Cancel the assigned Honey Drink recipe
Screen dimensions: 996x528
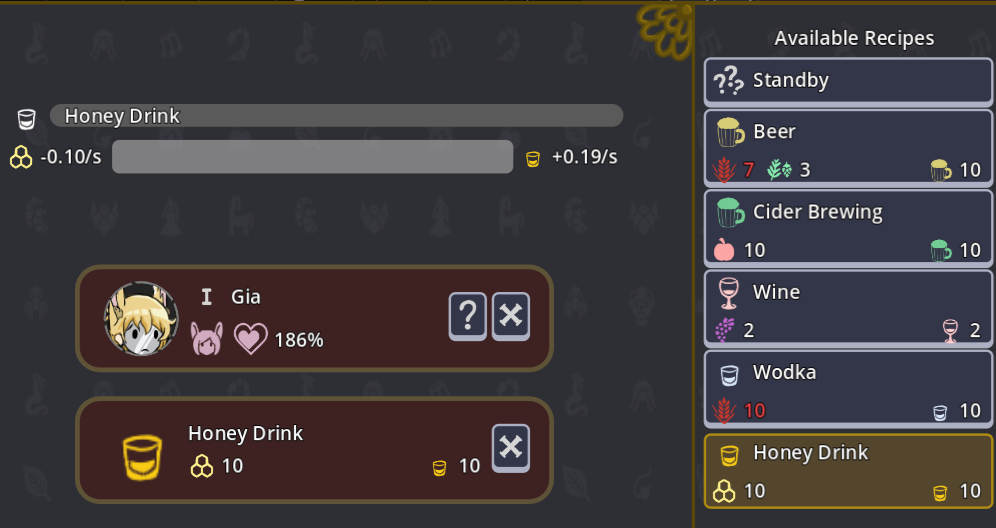tap(511, 447)
